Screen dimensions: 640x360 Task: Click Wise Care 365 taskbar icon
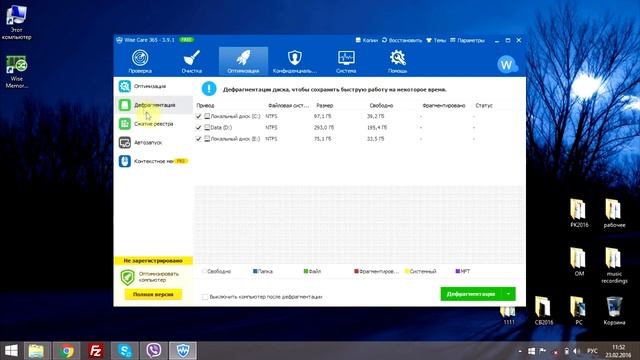point(183,351)
